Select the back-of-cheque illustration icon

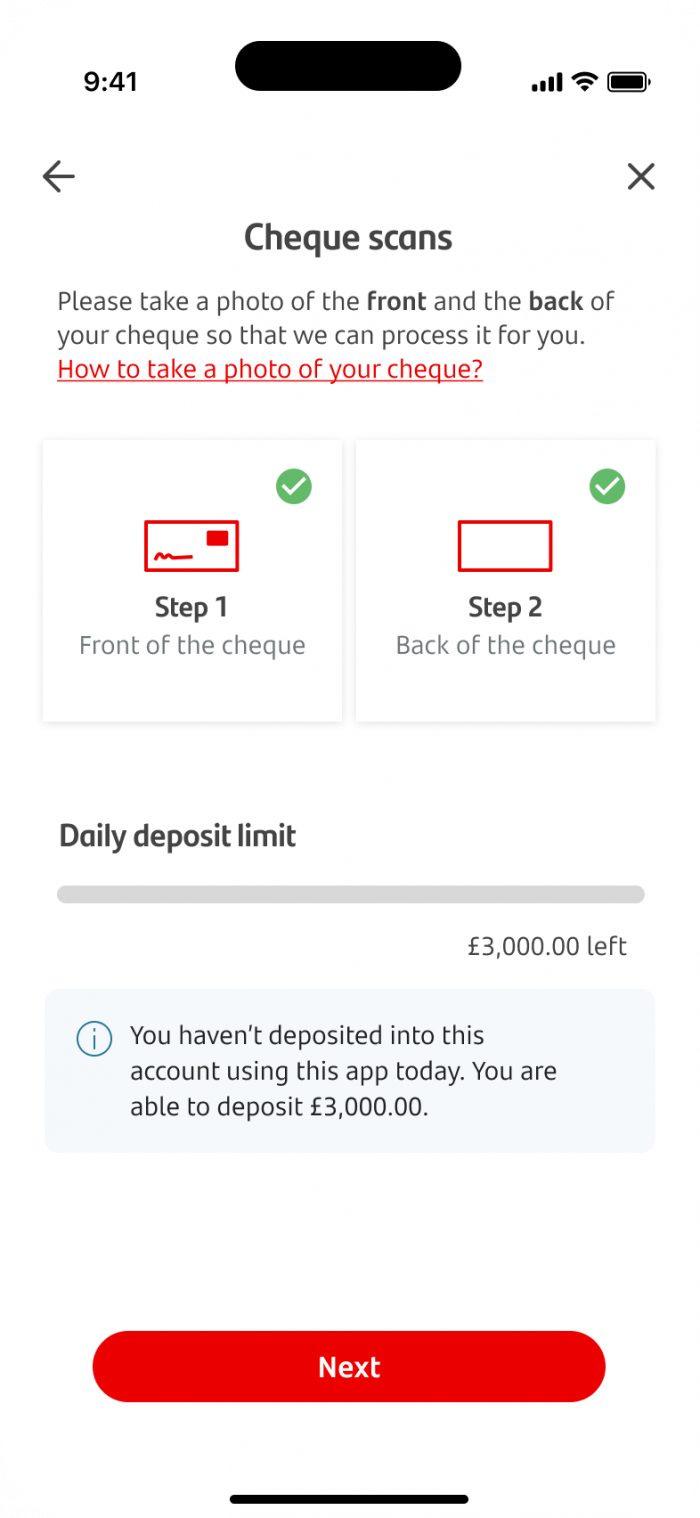[505, 546]
